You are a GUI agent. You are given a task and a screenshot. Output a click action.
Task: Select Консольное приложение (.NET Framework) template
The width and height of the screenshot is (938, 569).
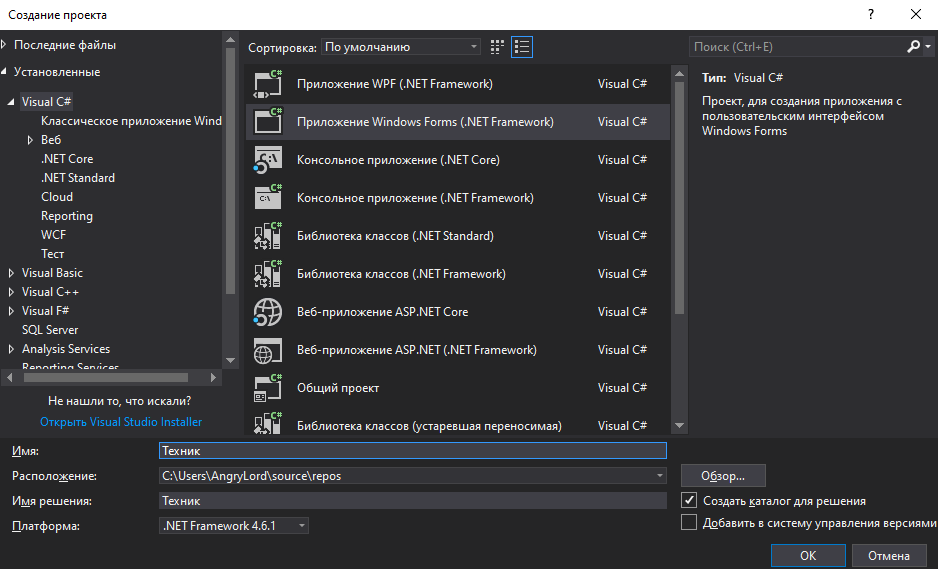[458, 197]
